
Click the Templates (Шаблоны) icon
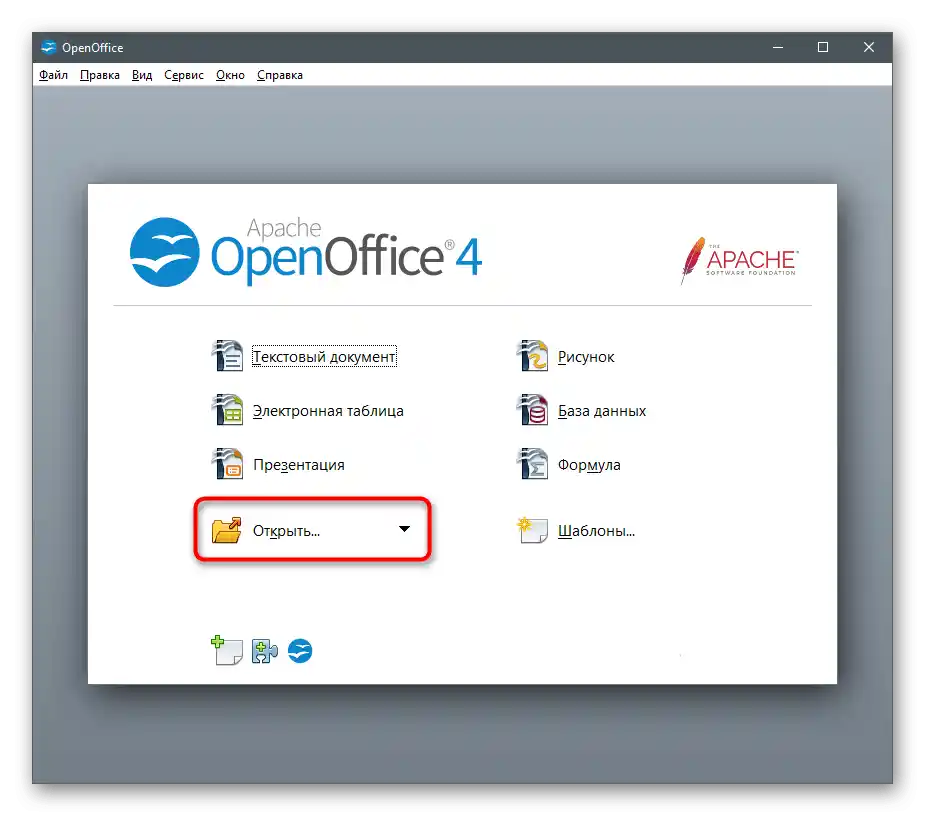coord(532,530)
